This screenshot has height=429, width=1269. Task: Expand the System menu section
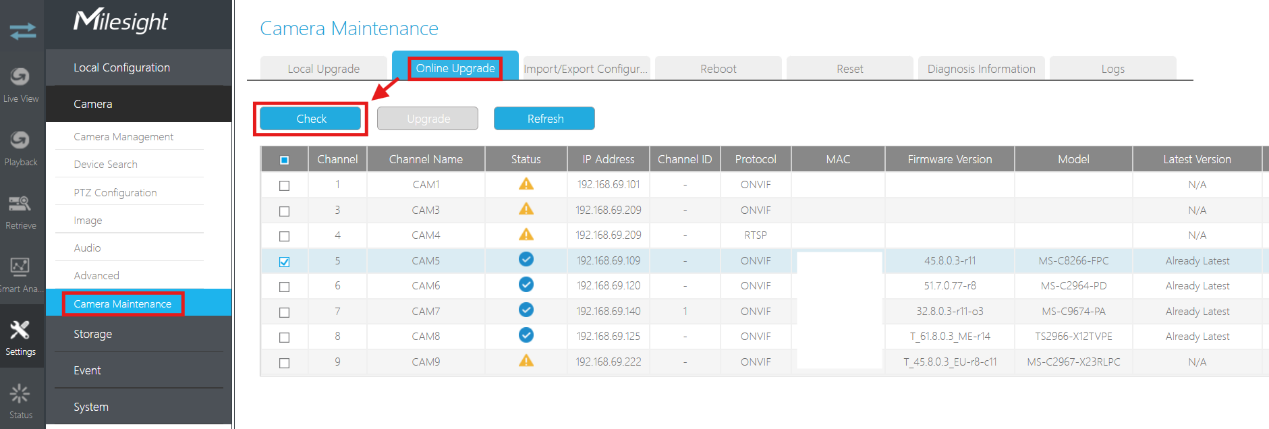(x=139, y=407)
